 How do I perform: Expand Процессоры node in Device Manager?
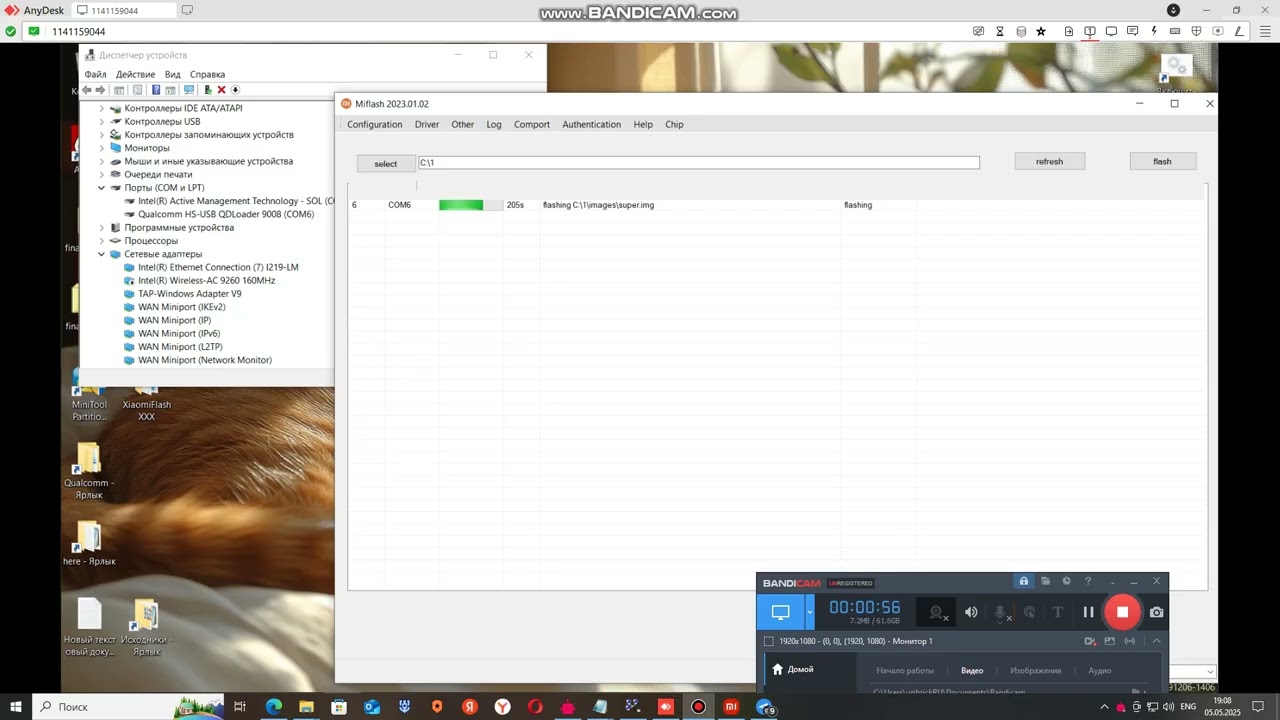101,241
